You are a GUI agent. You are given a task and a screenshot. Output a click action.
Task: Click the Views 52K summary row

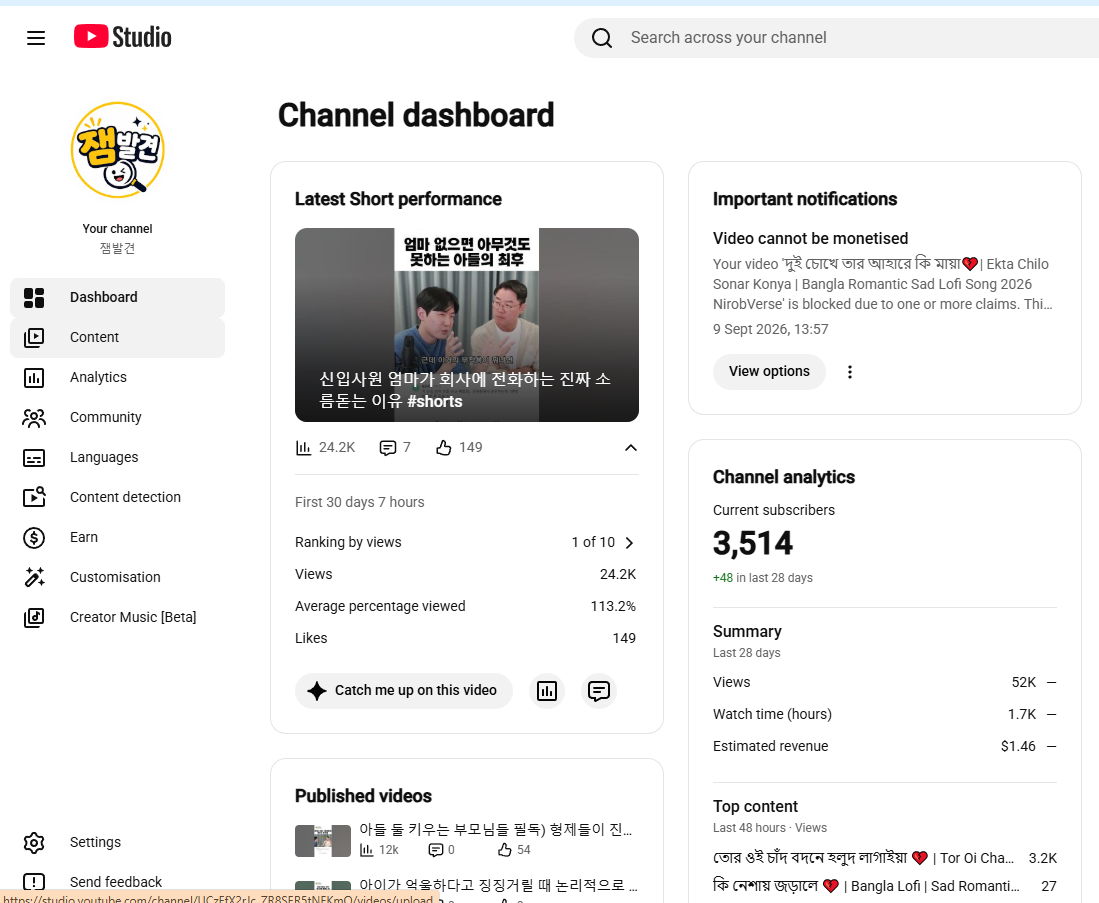(x=885, y=682)
